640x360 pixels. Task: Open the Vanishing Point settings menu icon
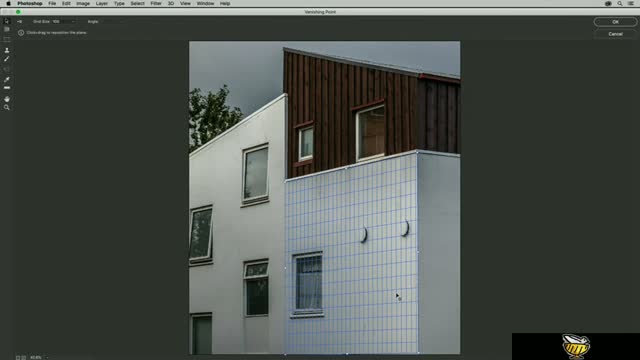tap(20, 22)
